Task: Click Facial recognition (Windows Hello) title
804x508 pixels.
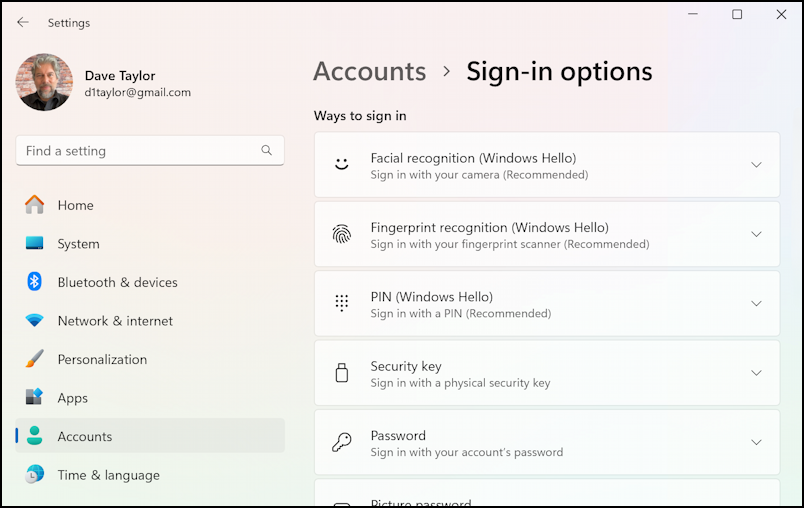Action: pyautogui.click(x=473, y=158)
